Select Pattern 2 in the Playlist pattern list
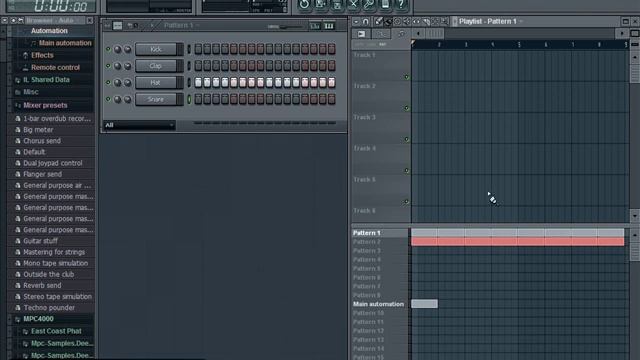The height and width of the screenshot is (360, 640). pyautogui.click(x=367, y=242)
